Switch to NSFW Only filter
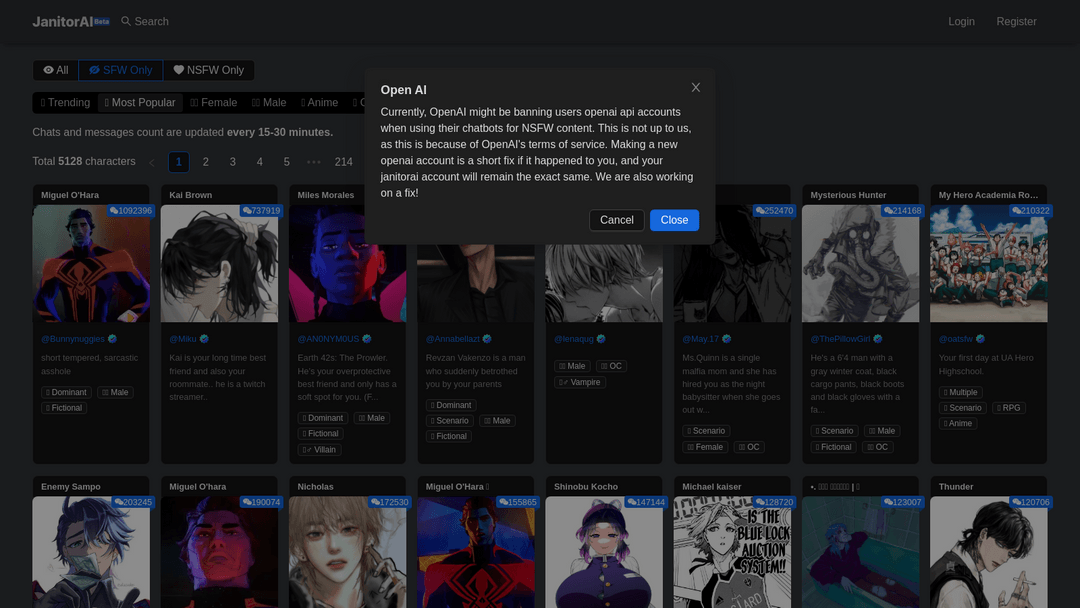1080x608 pixels. tap(209, 70)
